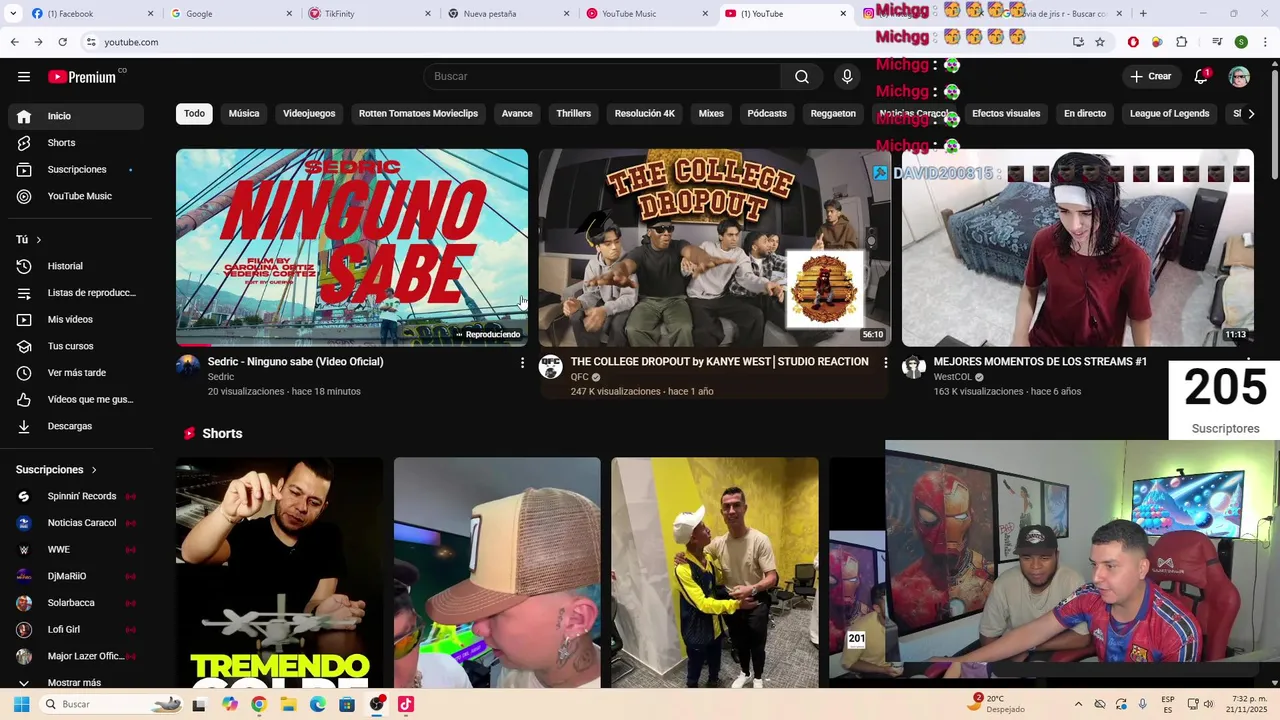Viewport: 1280px width, 720px height.
Task: Open Shorts from the sidebar
Action: tap(76, 143)
